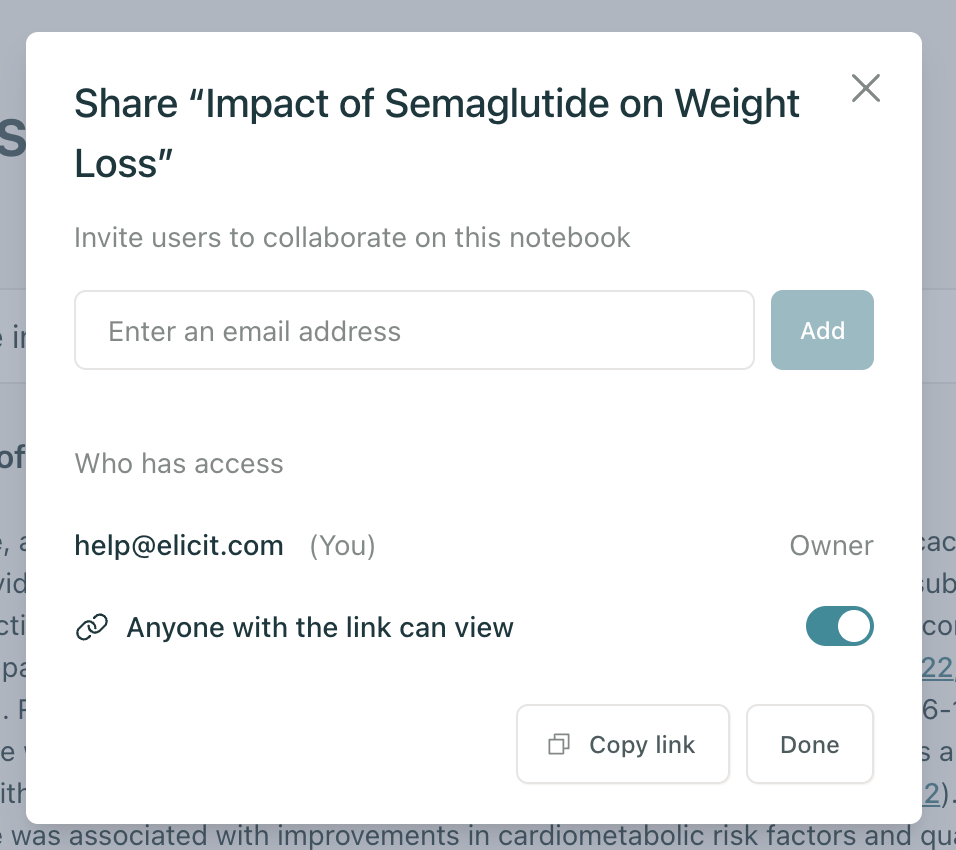
Task: Open the underlined "2" citation link at right edge
Action: (x=931, y=793)
